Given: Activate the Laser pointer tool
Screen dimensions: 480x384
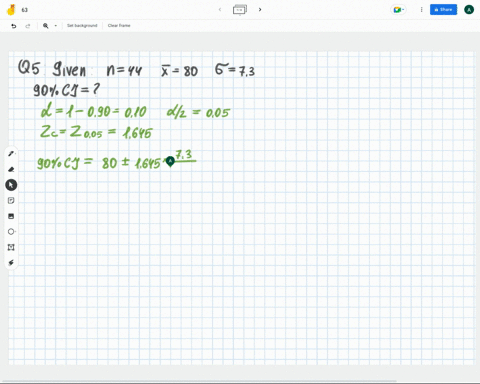Looking at the screenshot, I should pyautogui.click(x=11, y=263).
